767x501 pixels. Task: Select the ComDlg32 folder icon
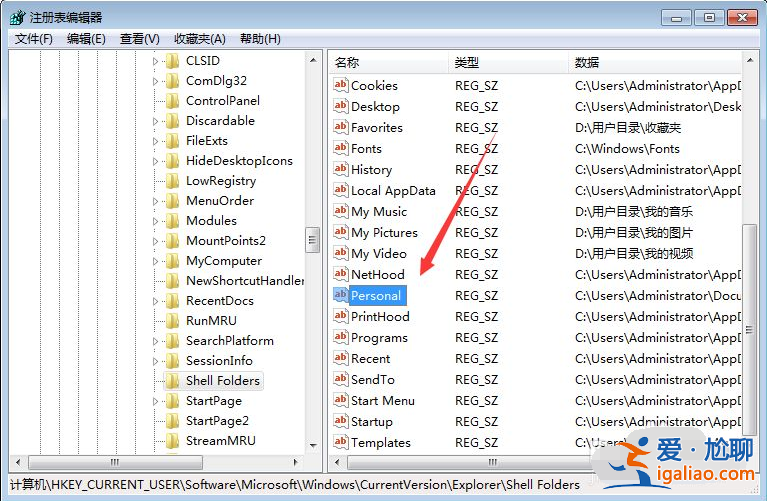coord(172,81)
